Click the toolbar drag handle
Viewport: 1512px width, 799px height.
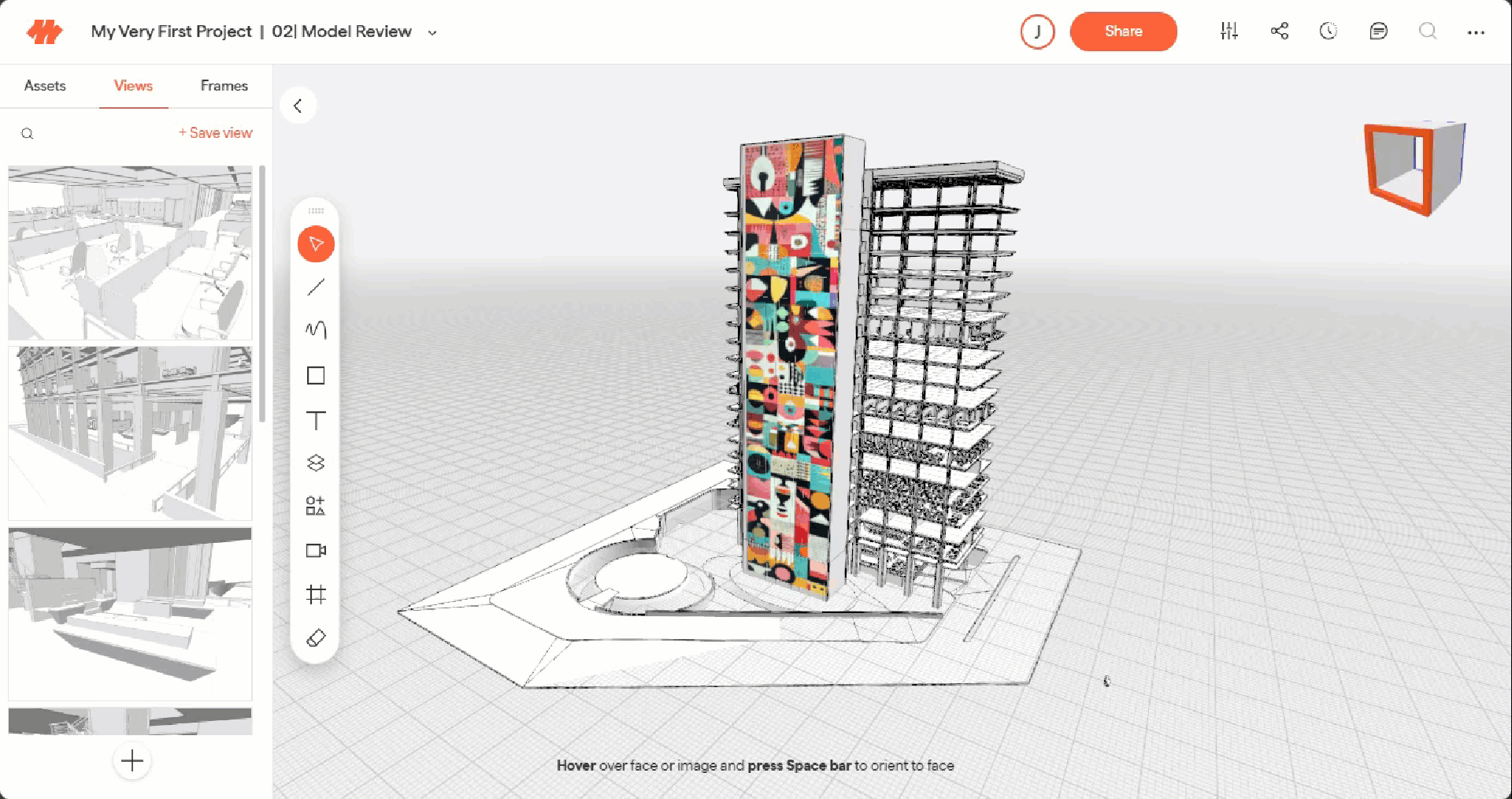click(316, 211)
